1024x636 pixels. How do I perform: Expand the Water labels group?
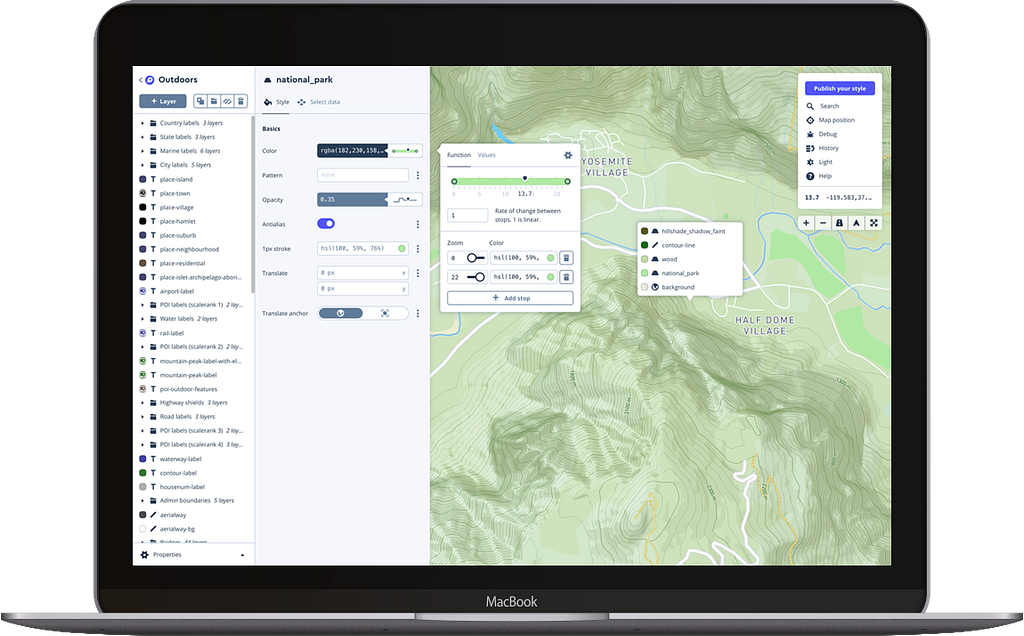click(143, 319)
